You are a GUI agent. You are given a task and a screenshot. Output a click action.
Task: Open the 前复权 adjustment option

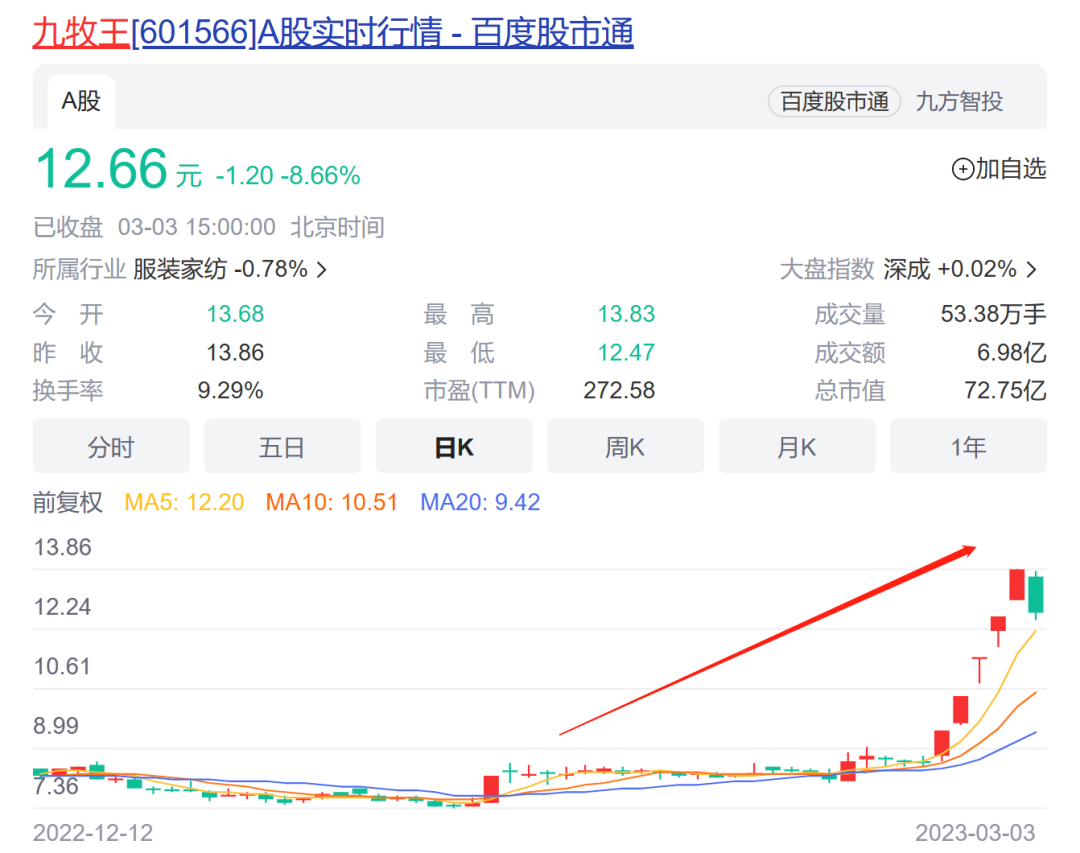pos(68,502)
